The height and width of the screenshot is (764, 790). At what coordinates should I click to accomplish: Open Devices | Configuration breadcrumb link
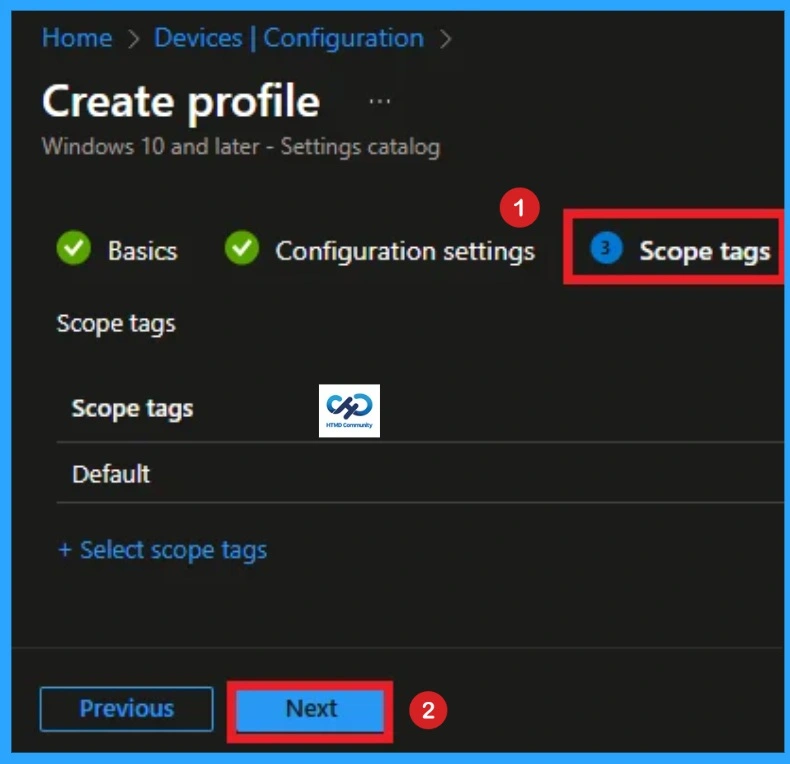(x=289, y=38)
